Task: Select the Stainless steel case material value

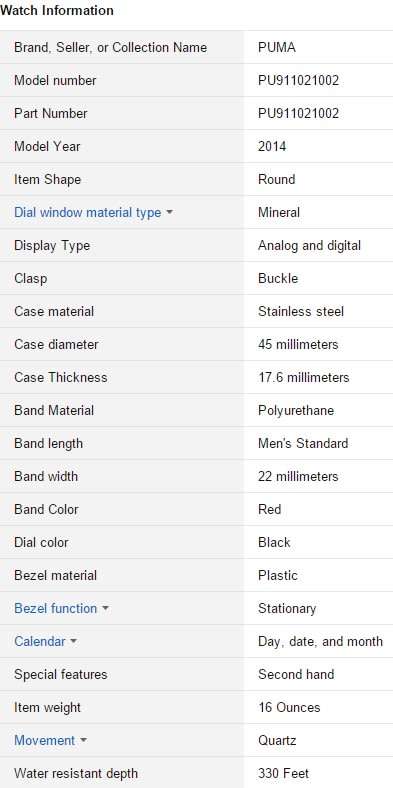Action: (301, 312)
